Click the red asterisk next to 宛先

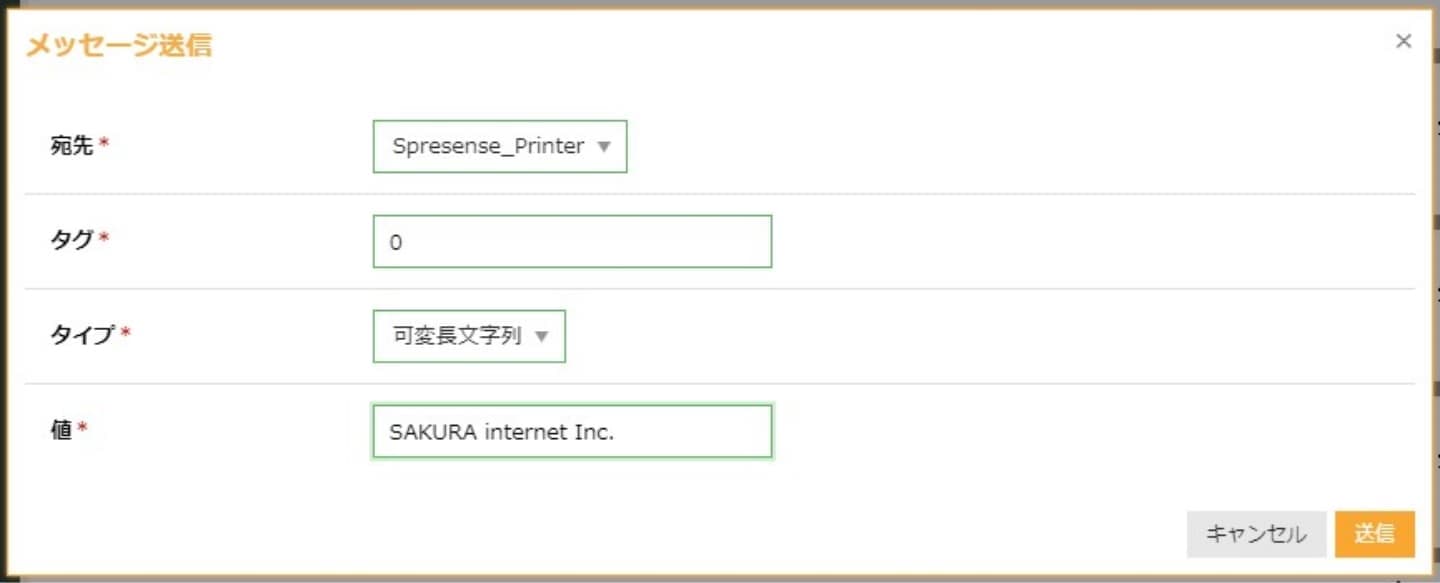[x=104, y=146]
